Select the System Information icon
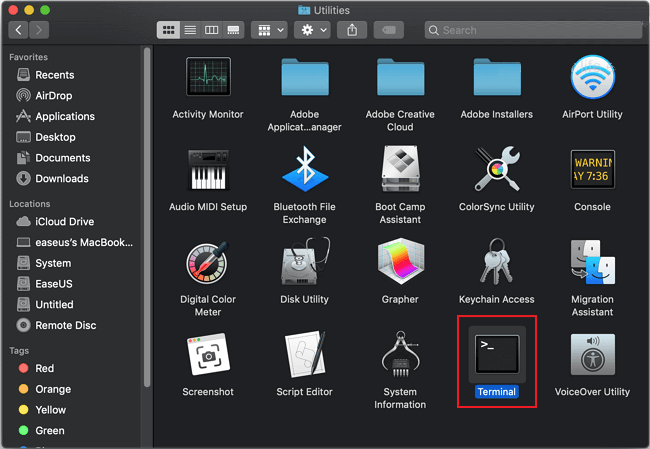Screen dimensions: 650x449 (x=400, y=354)
